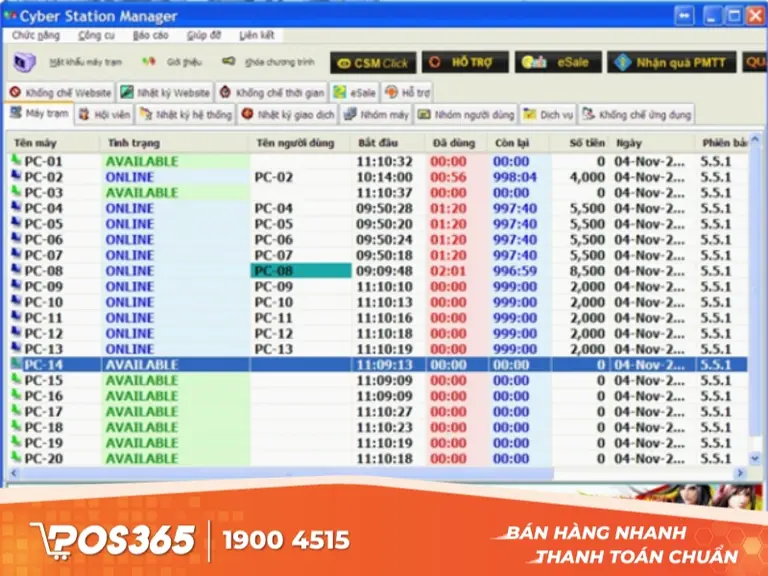
Task: Sort by the Đã dùng column header
Action: coord(456,143)
